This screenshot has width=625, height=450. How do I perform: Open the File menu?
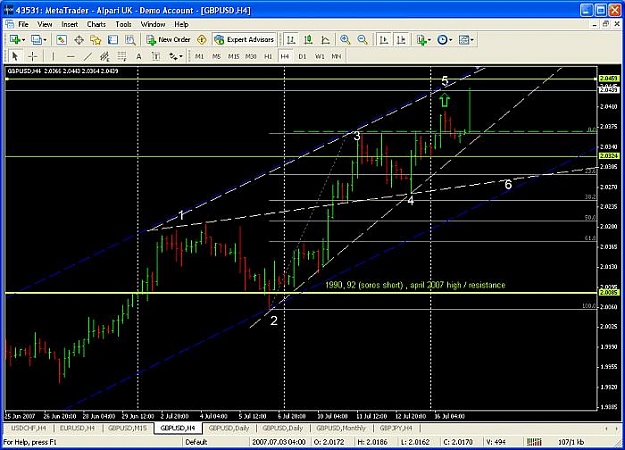23,24
